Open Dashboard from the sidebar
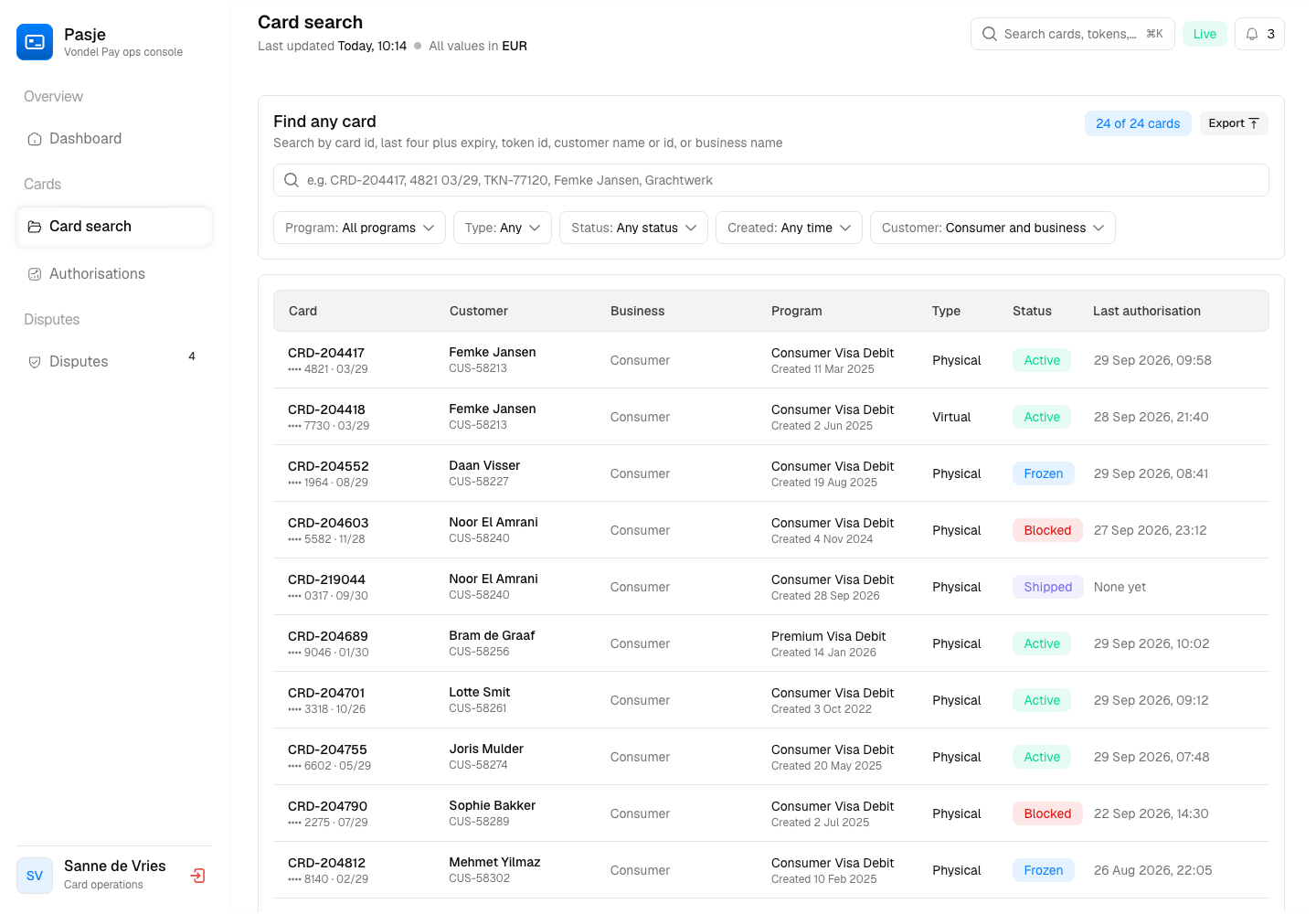This screenshot has width=1316, height=914. (114, 139)
